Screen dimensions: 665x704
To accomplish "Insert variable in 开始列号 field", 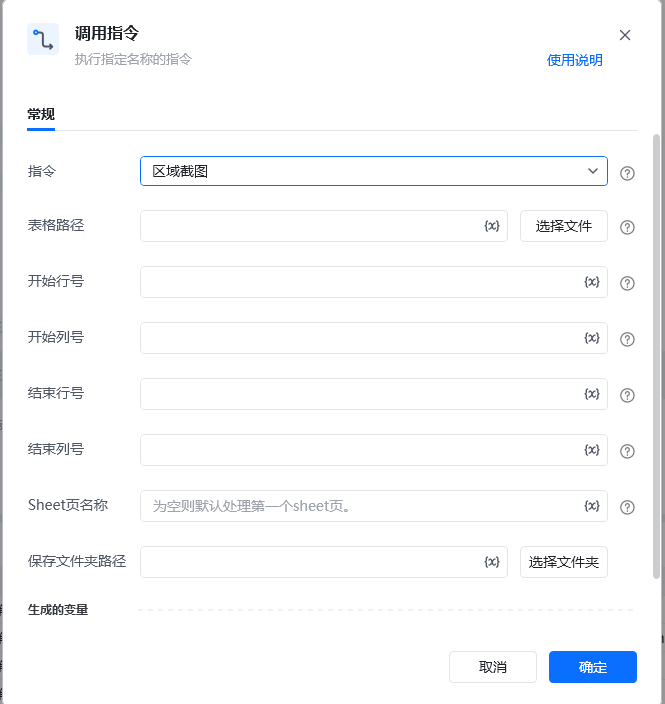I will pos(592,338).
